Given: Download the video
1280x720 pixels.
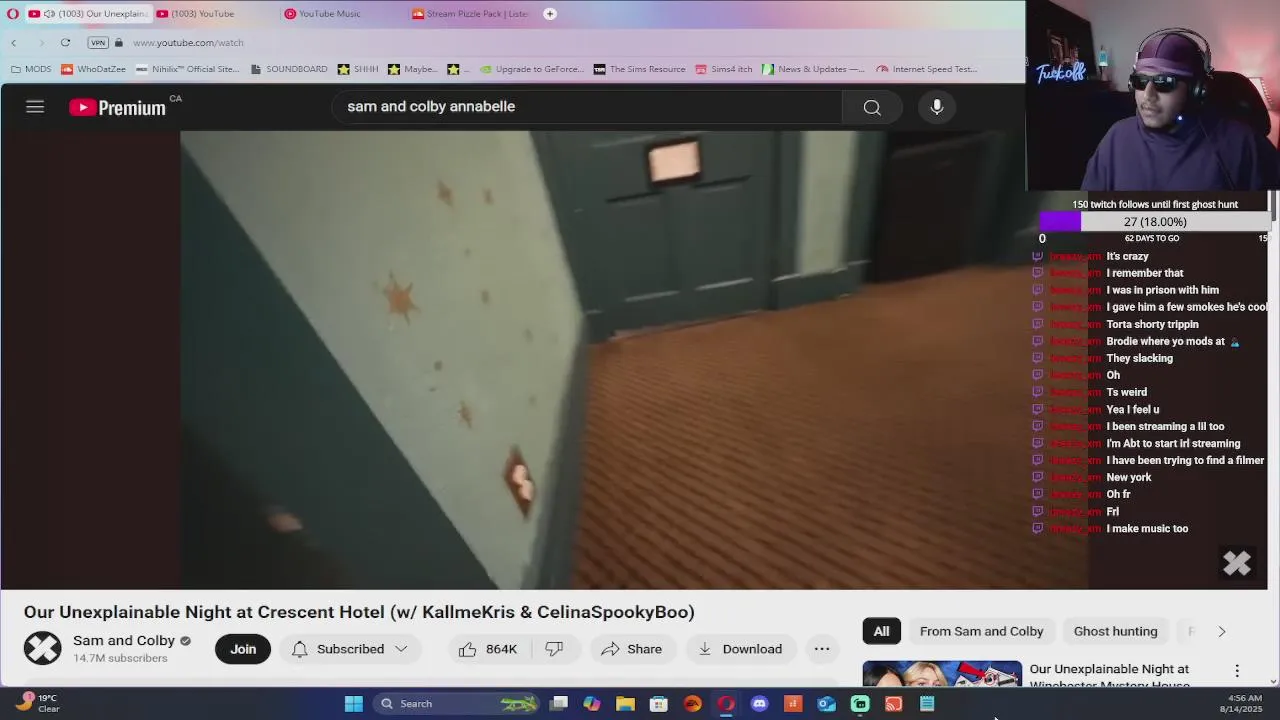Looking at the screenshot, I should [741, 649].
